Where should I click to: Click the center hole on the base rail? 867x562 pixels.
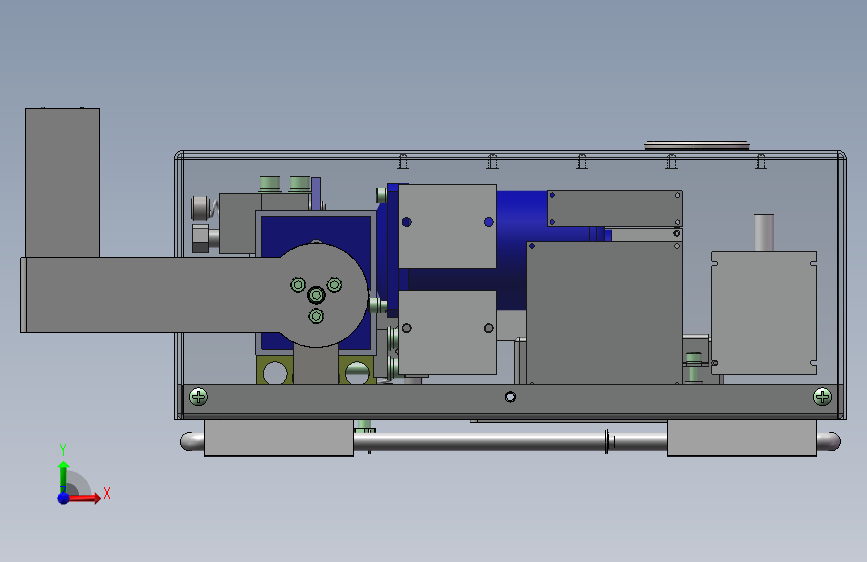point(510,397)
